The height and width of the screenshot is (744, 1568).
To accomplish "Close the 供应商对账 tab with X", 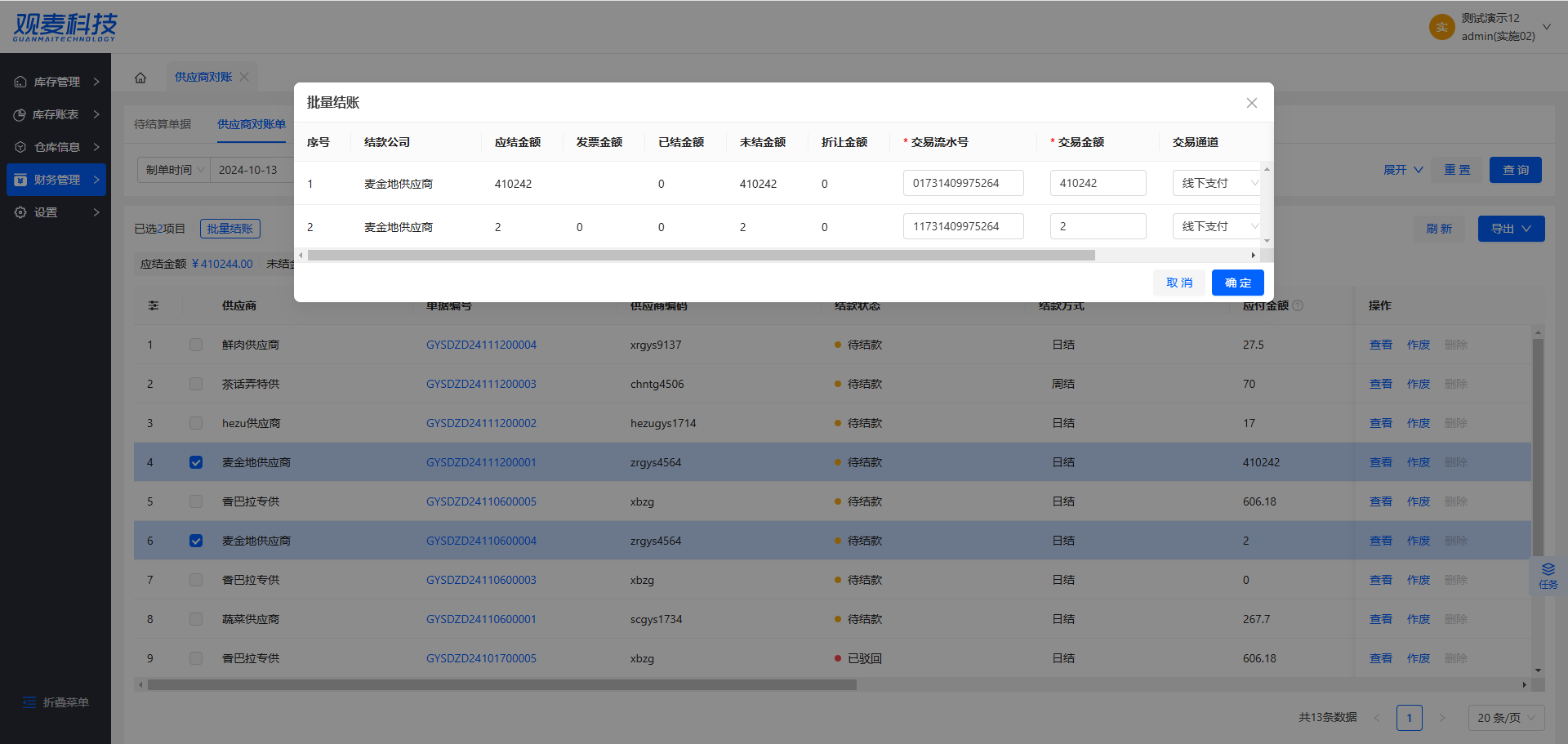I will 244,77.
